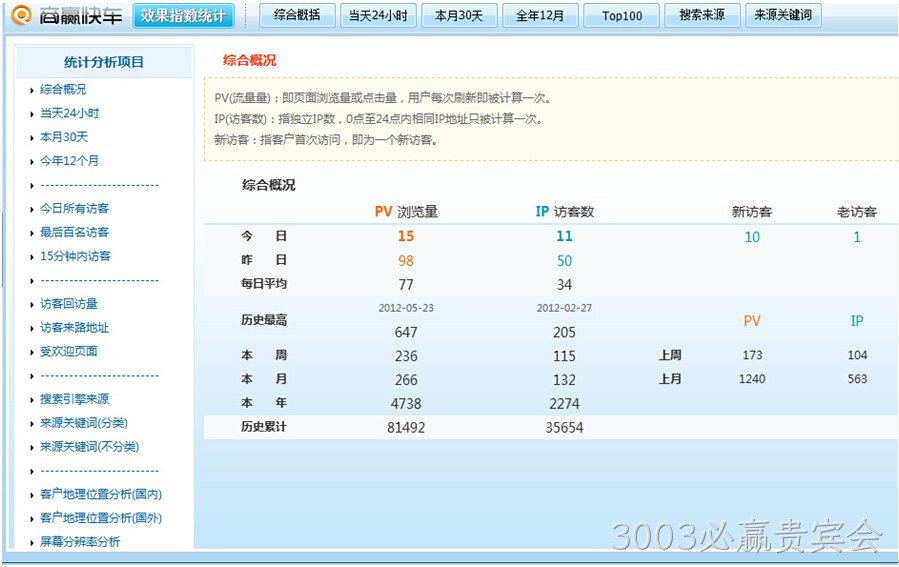Click the 新访客 column header
This screenshot has width=899, height=567.
coord(752,212)
